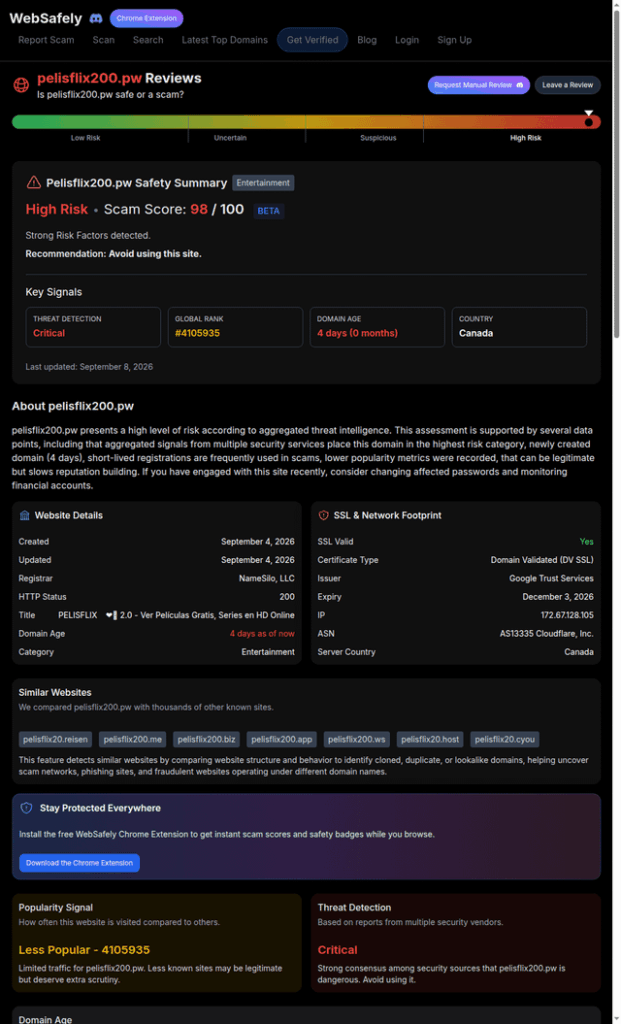The height and width of the screenshot is (1024, 621).
Task: Click the risk meter marker at High Risk
Action: [x=588, y=120]
